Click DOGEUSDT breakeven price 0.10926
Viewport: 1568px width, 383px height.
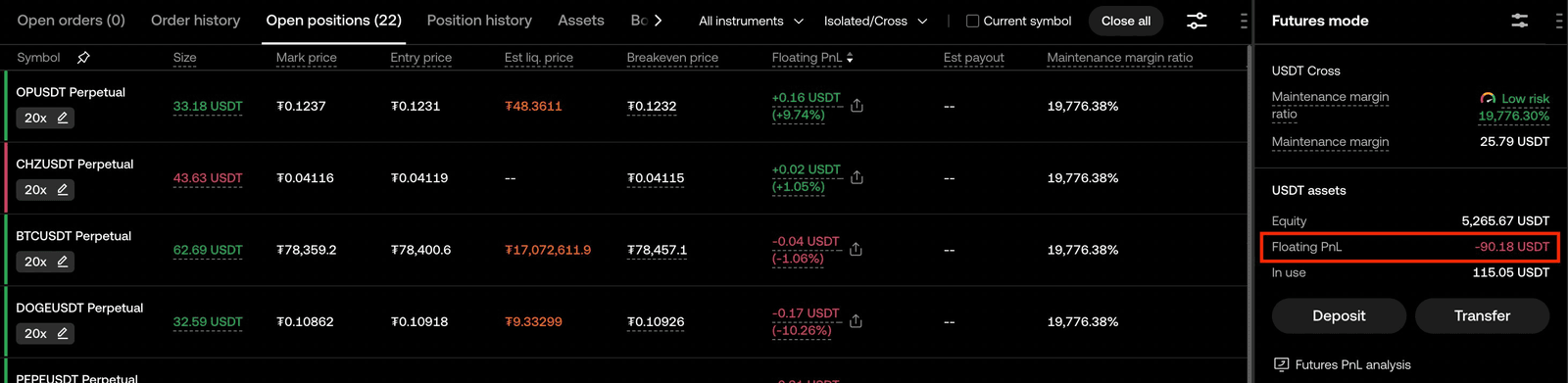[656, 321]
